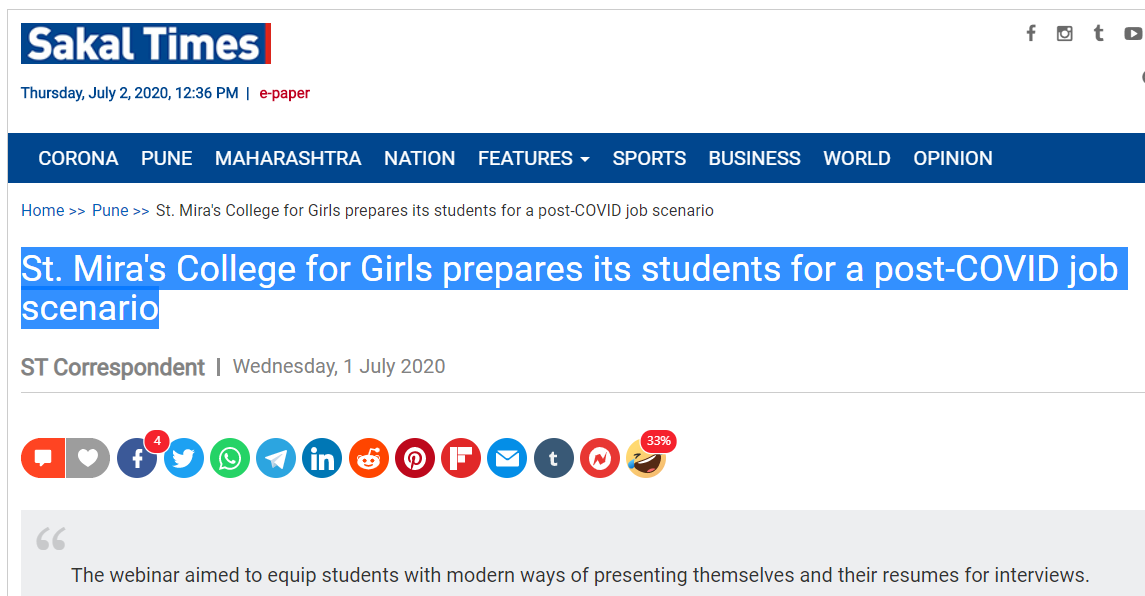The height and width of the screenshot is (596, 1145).
Task: Share this story on Reddit
Action: 369,459
